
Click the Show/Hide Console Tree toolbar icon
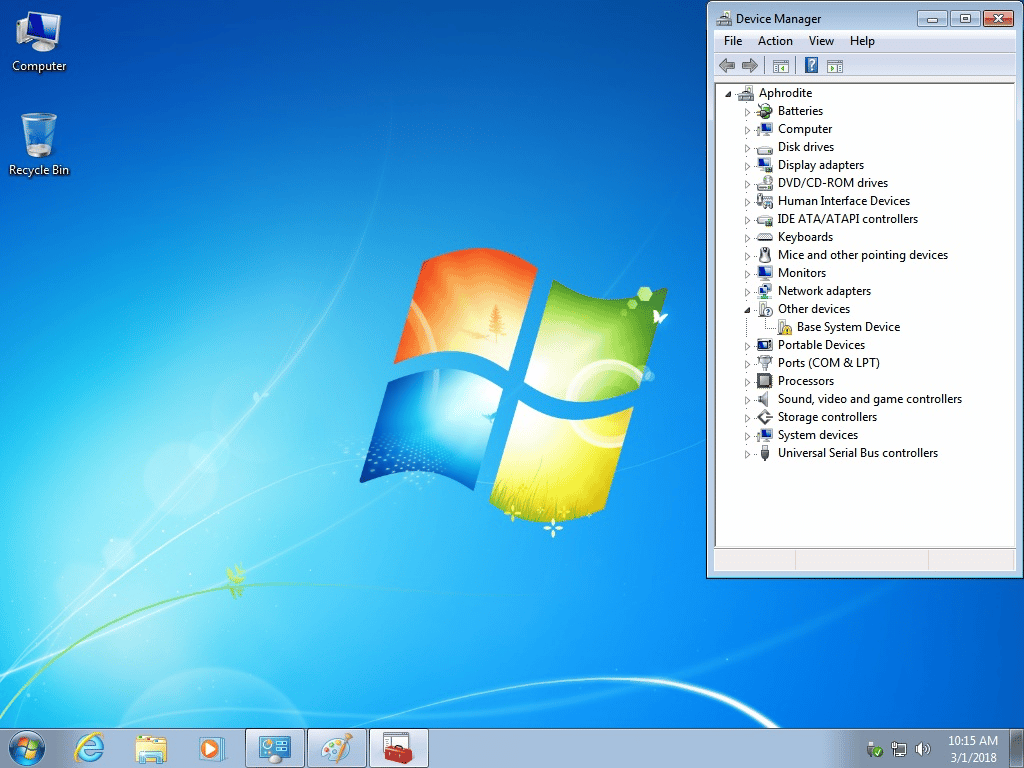(781, 66)
